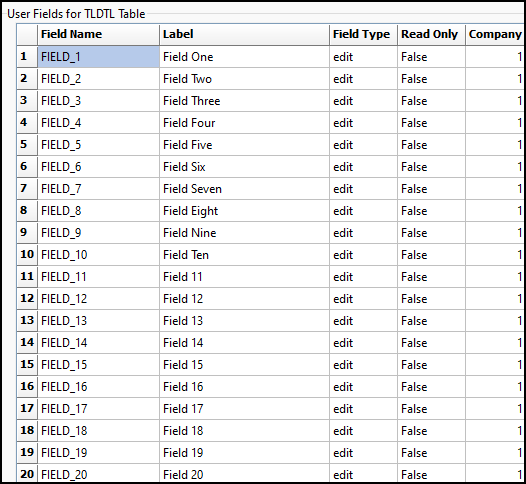Click the FIELD_16 name cell
This screenshot has width=526, height=484.
click(x=98, y=386)
